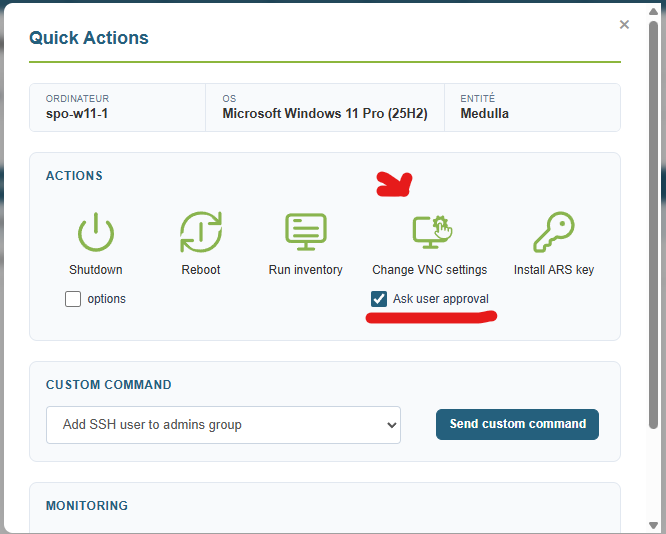Select the computer name spo-w11-1
The height and width of the screenshot is (534, 666).
pos(77,113)
